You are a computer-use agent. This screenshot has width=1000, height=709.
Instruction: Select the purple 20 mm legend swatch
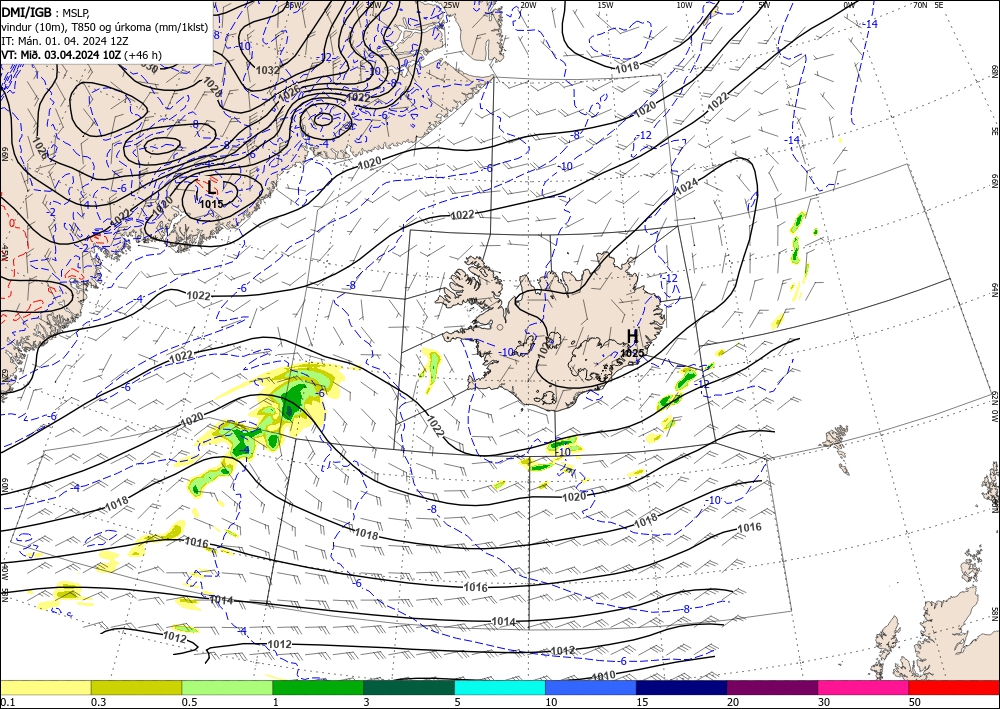tap(772, 687)
